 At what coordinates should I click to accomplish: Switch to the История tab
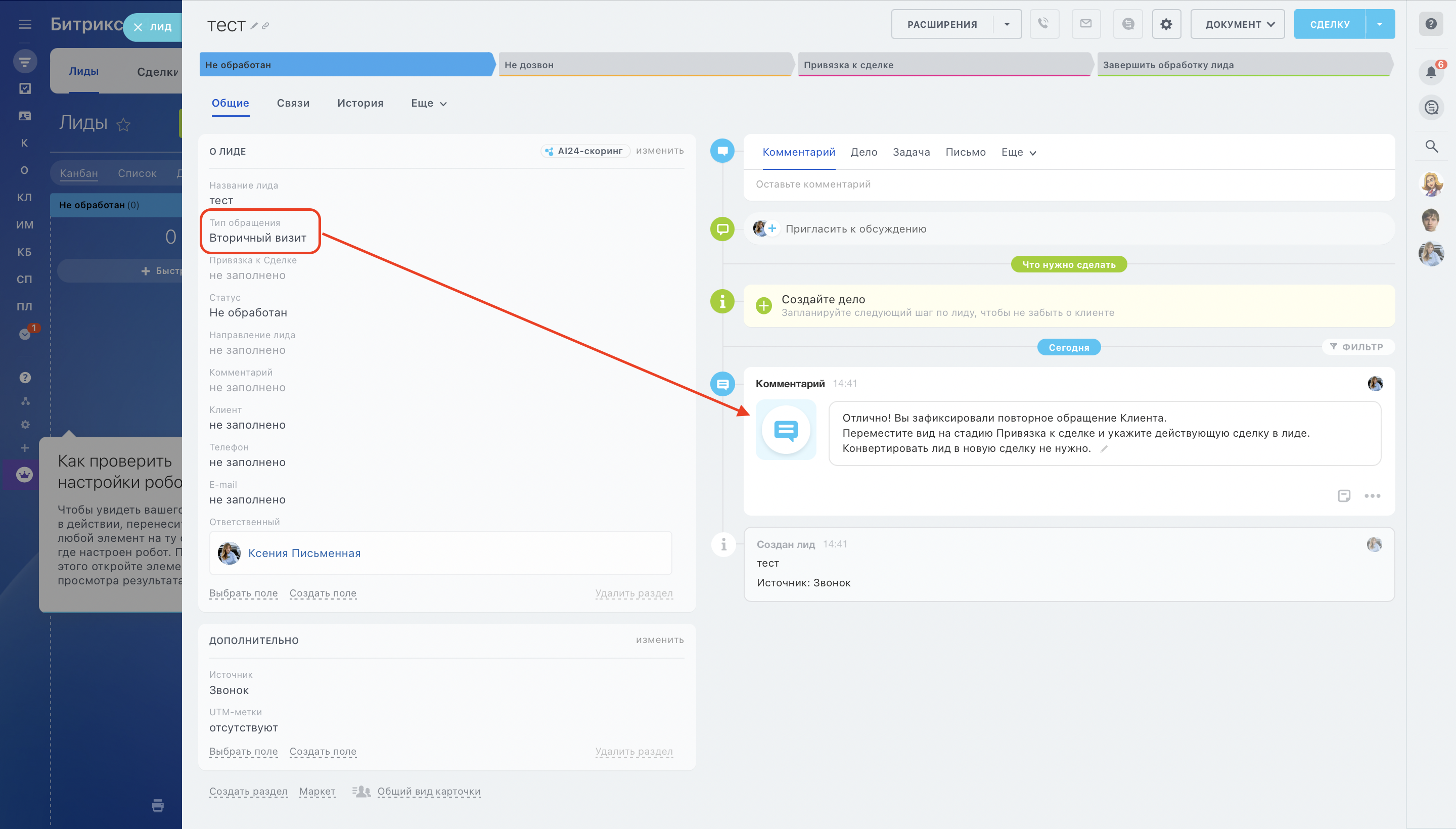pyautogui.click(x=360, y=103)
